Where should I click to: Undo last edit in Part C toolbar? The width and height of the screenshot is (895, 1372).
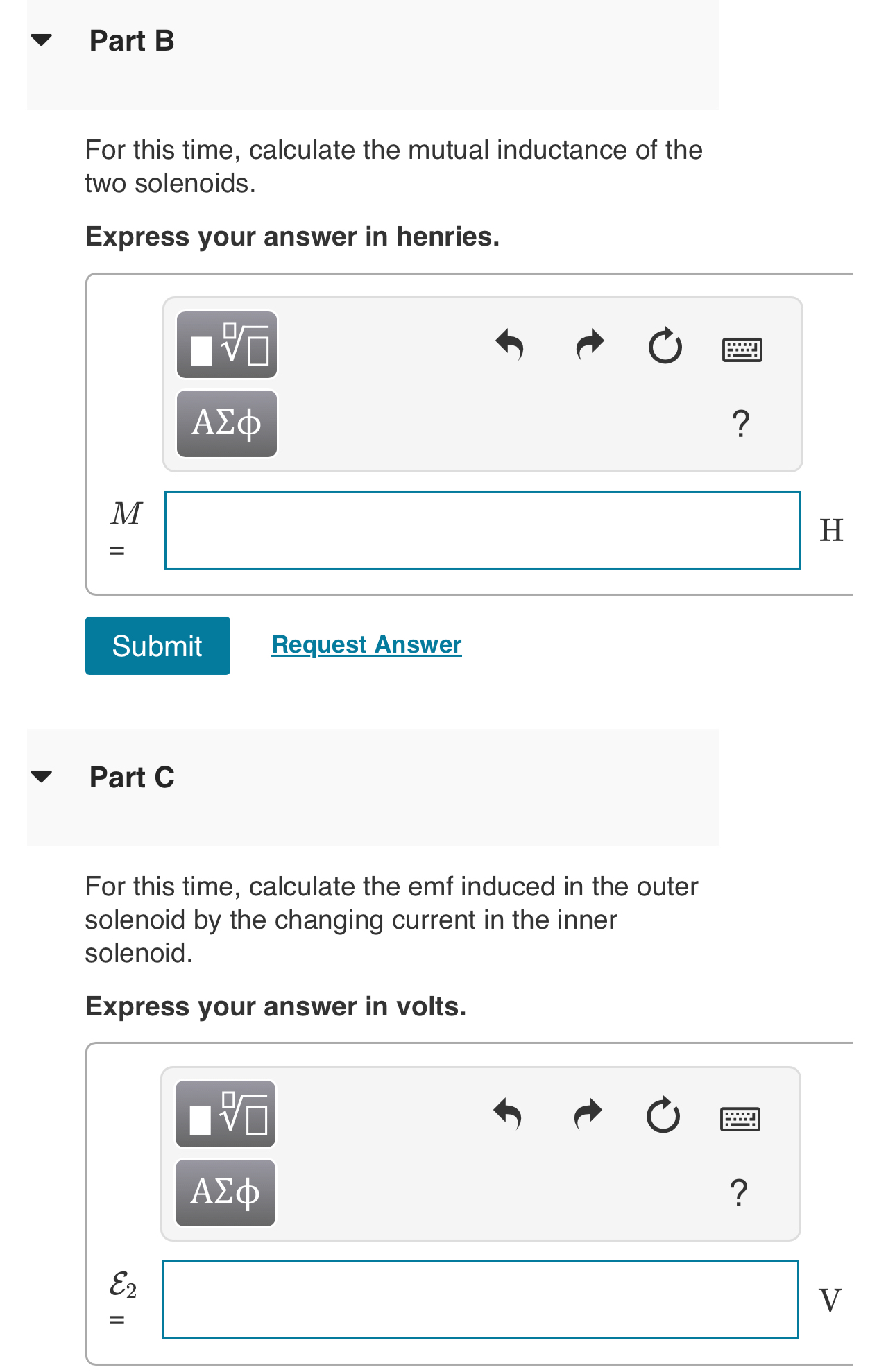(x=508, y=1114)
